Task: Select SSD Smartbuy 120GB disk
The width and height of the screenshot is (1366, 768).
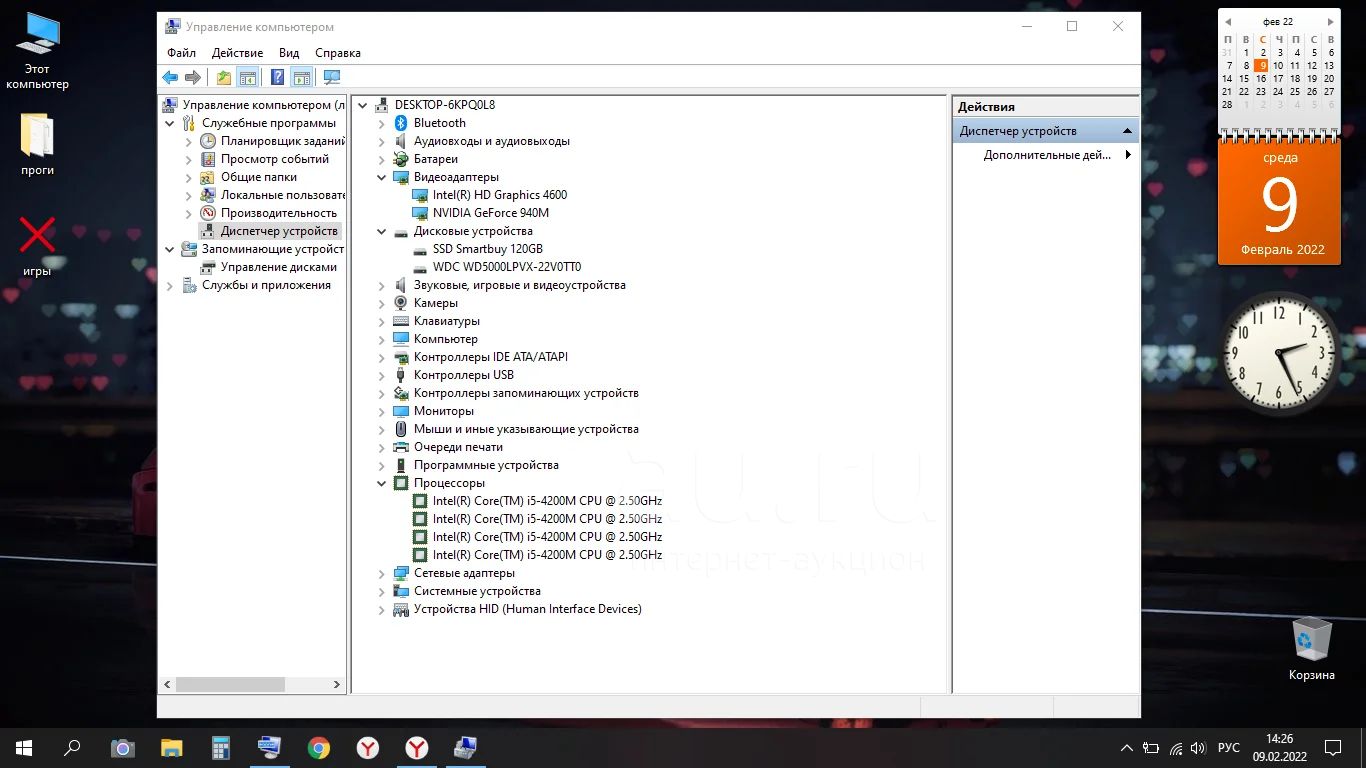Action: tap(488, 249)
